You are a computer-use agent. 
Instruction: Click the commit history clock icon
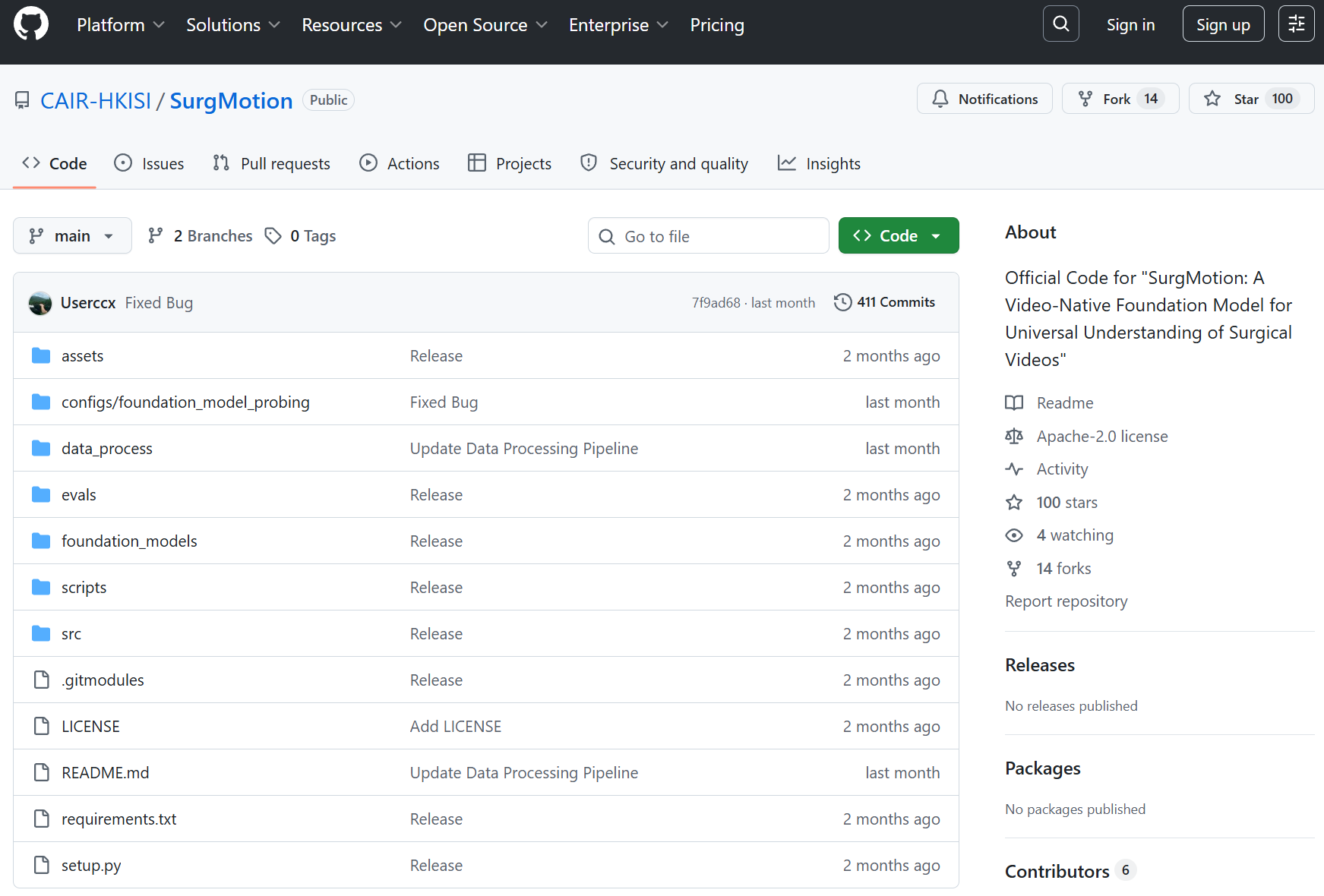coord(842,302)
